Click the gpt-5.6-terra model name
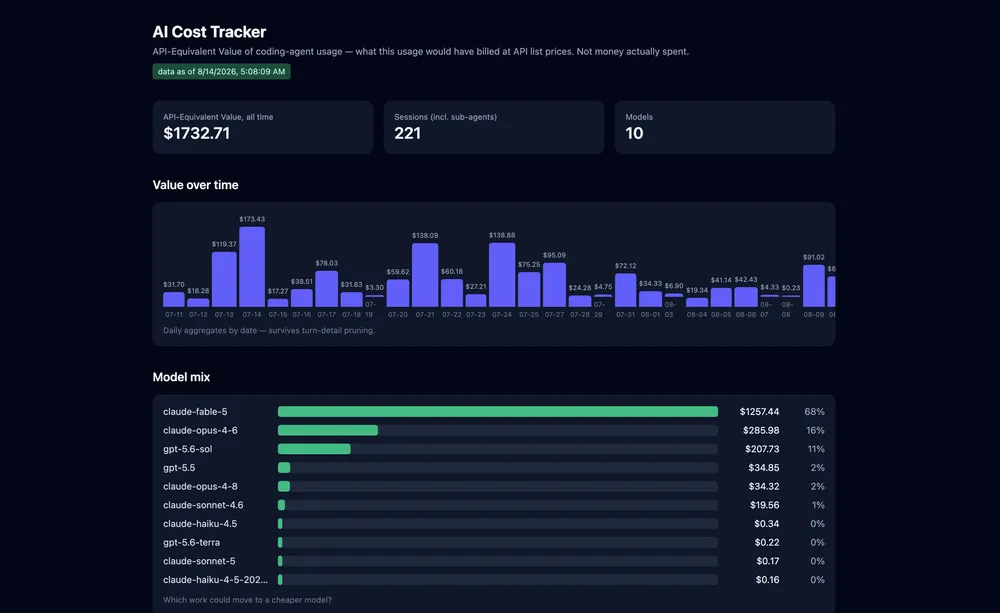 [x=191, y=542]
